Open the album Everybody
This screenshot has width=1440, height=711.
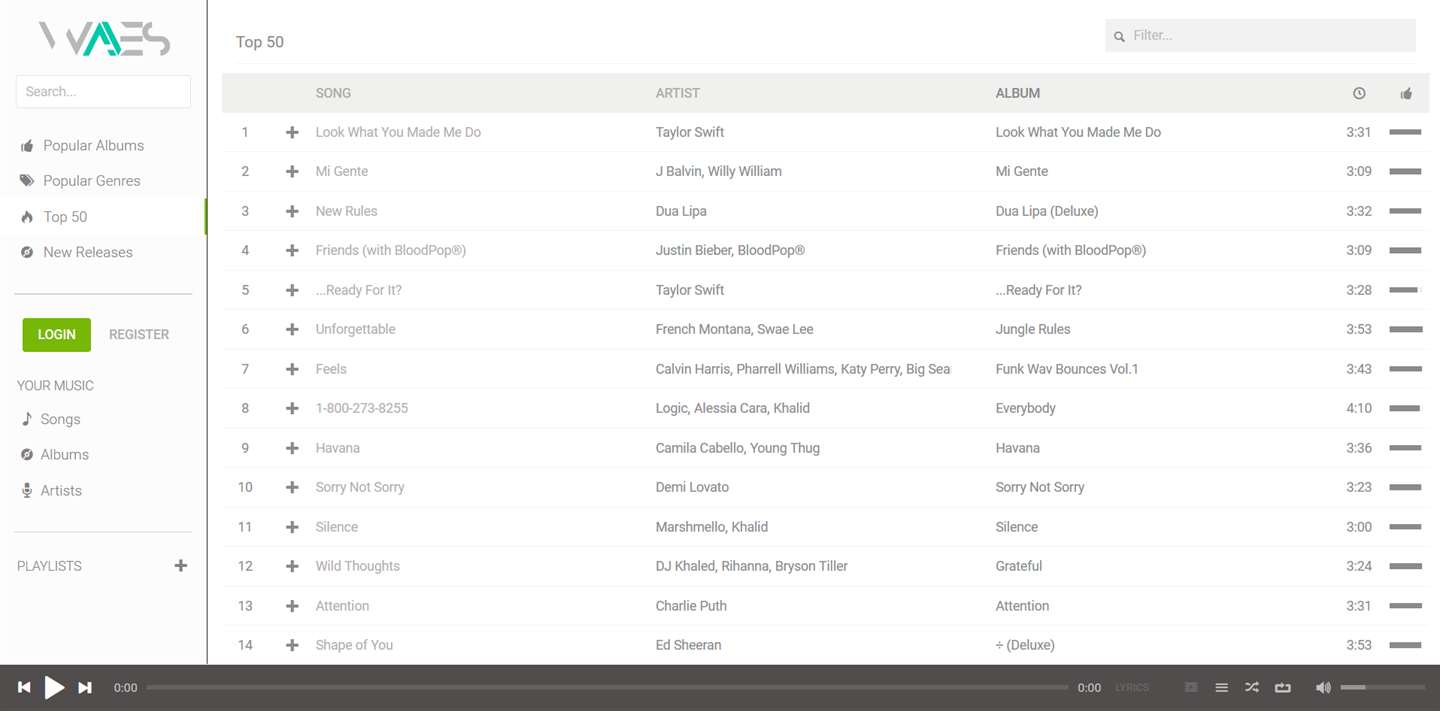(1026, 408)
